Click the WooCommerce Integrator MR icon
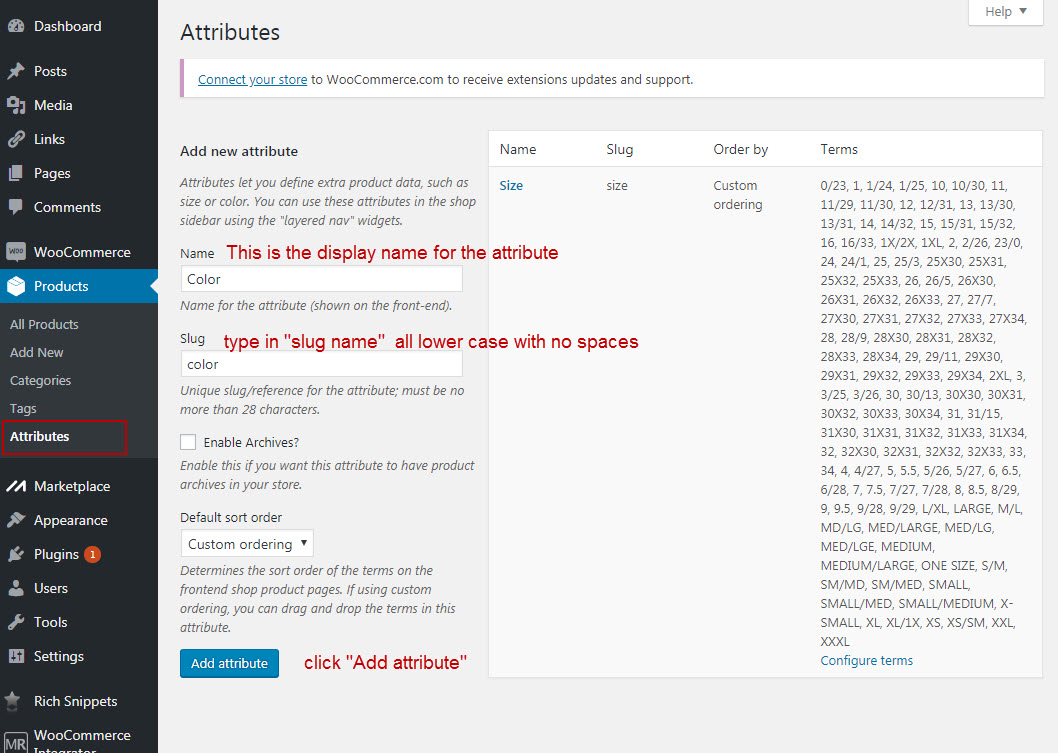This screenshot has width=1058, height=753. click(x=16, y=743)
